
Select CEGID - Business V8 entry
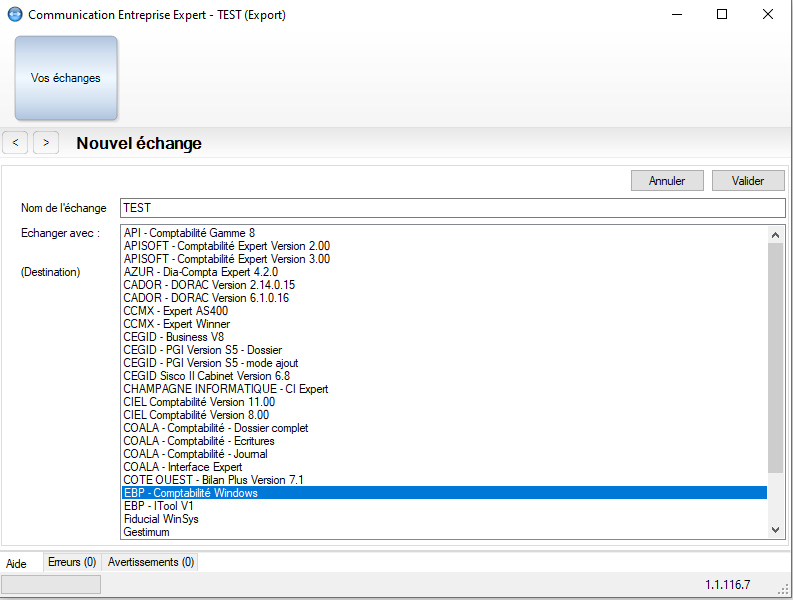pos(445,337)
